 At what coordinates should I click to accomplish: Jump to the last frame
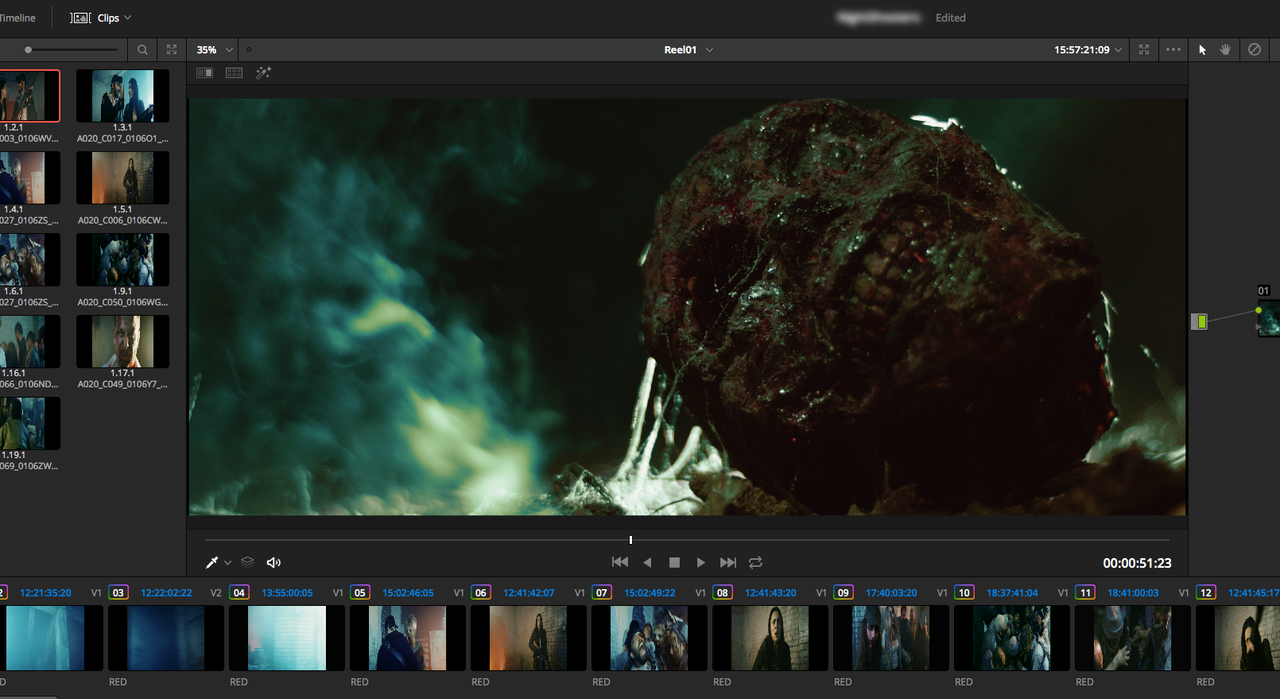[x=728, y=563]
